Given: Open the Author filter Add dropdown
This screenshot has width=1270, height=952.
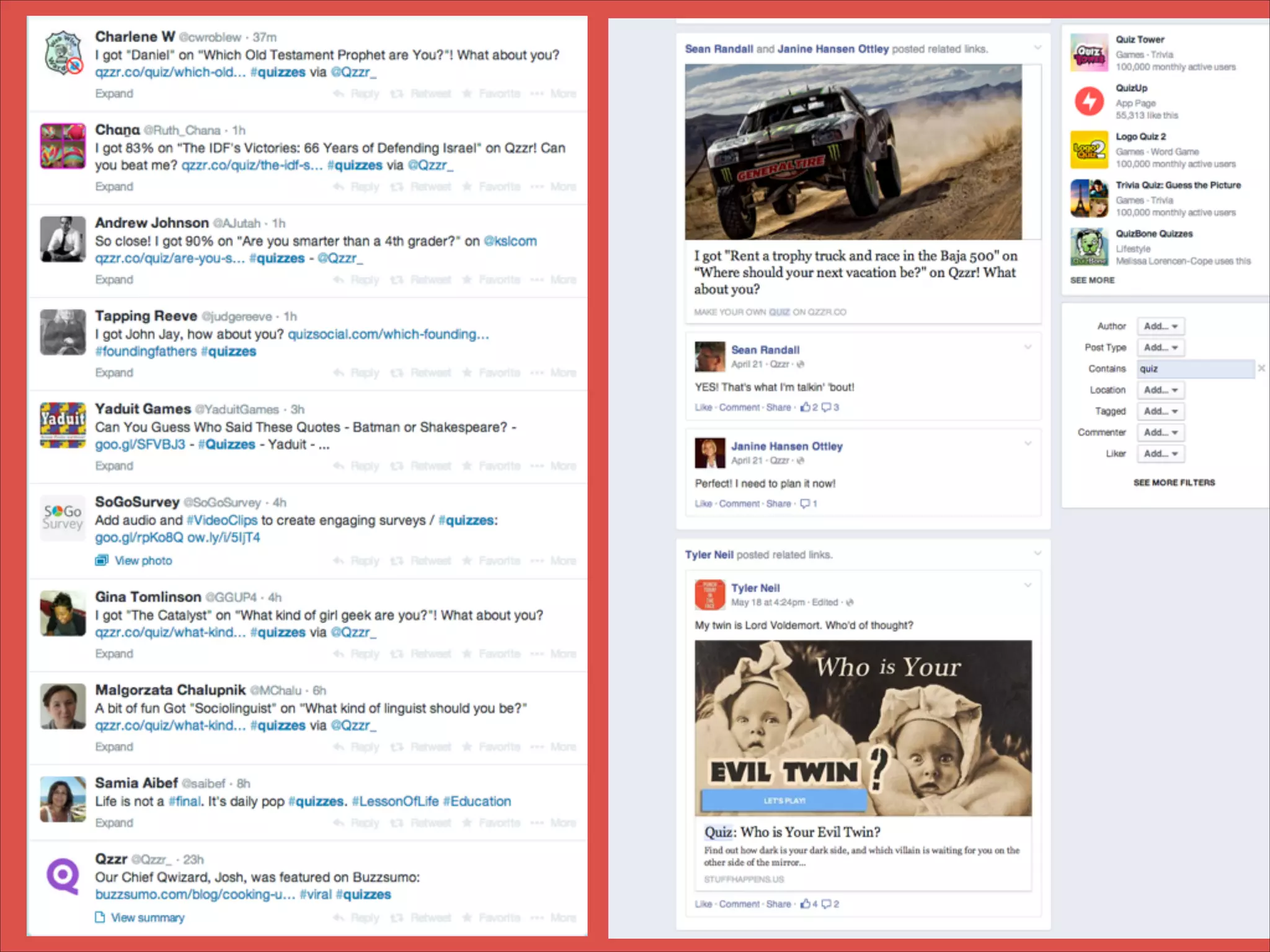Looking at the screenshot, I should tap(1160, 326).
